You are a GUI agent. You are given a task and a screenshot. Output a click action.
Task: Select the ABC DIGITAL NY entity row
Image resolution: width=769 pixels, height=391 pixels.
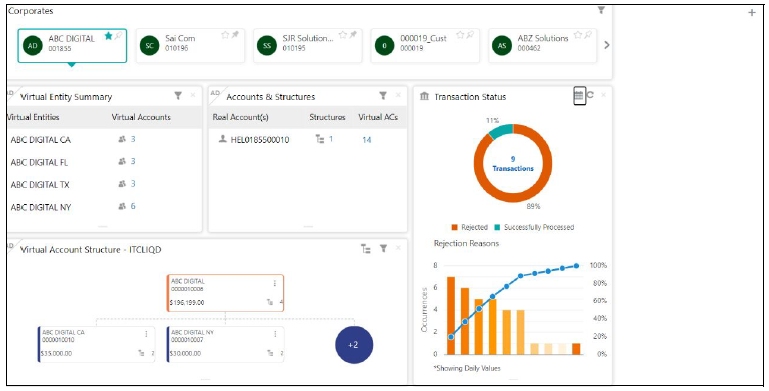(104, 208)
